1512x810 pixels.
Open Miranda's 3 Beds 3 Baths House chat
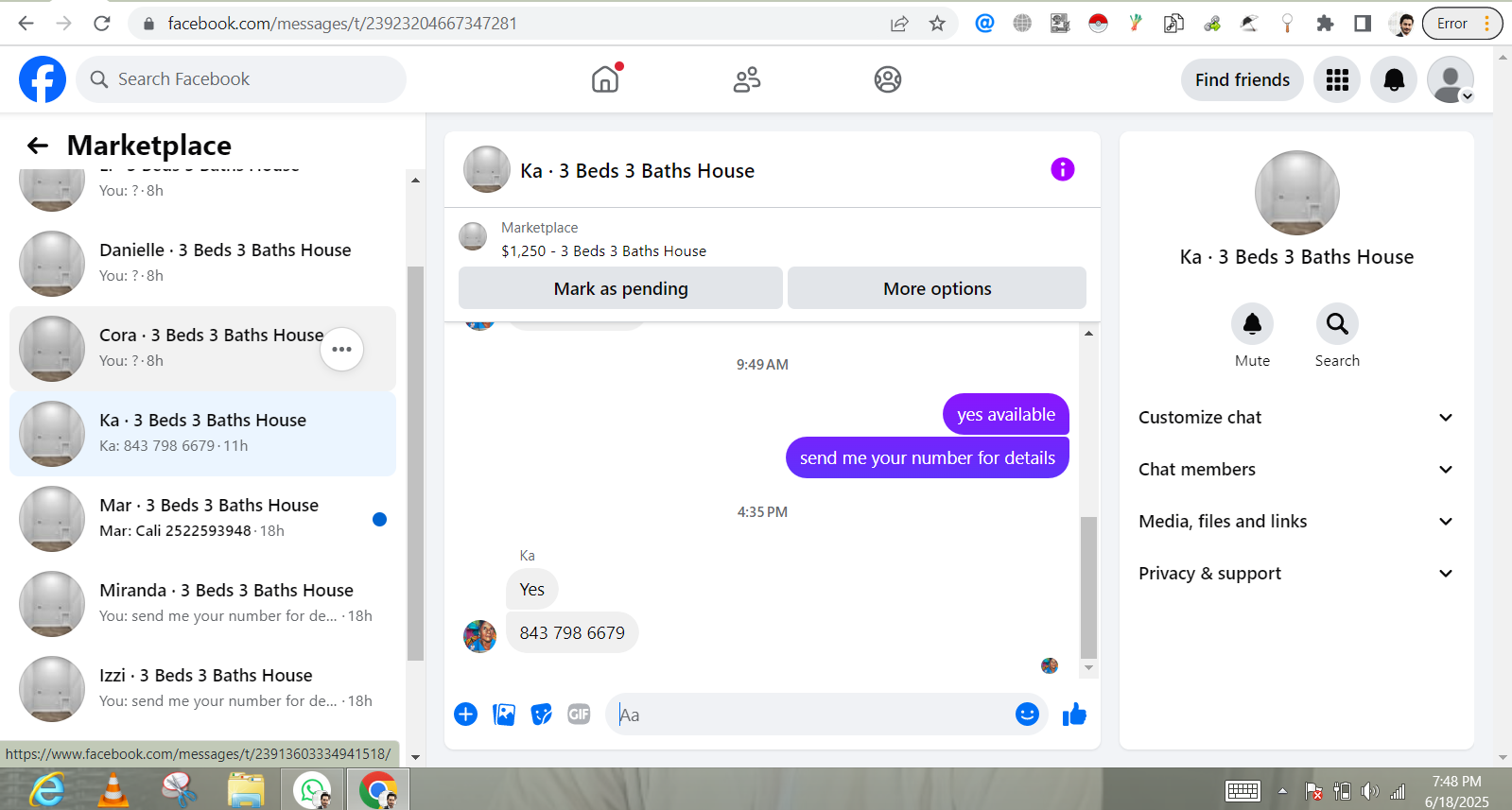(202, 604)
